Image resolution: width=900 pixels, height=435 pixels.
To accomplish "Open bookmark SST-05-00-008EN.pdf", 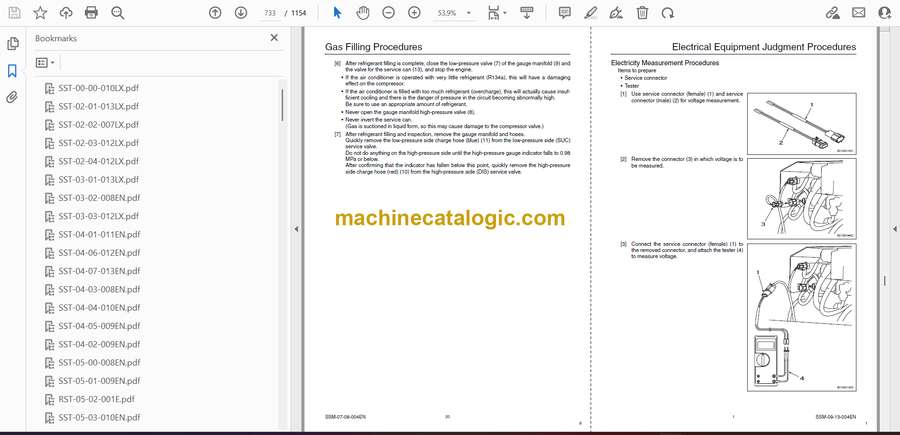I will pos(98,363).
